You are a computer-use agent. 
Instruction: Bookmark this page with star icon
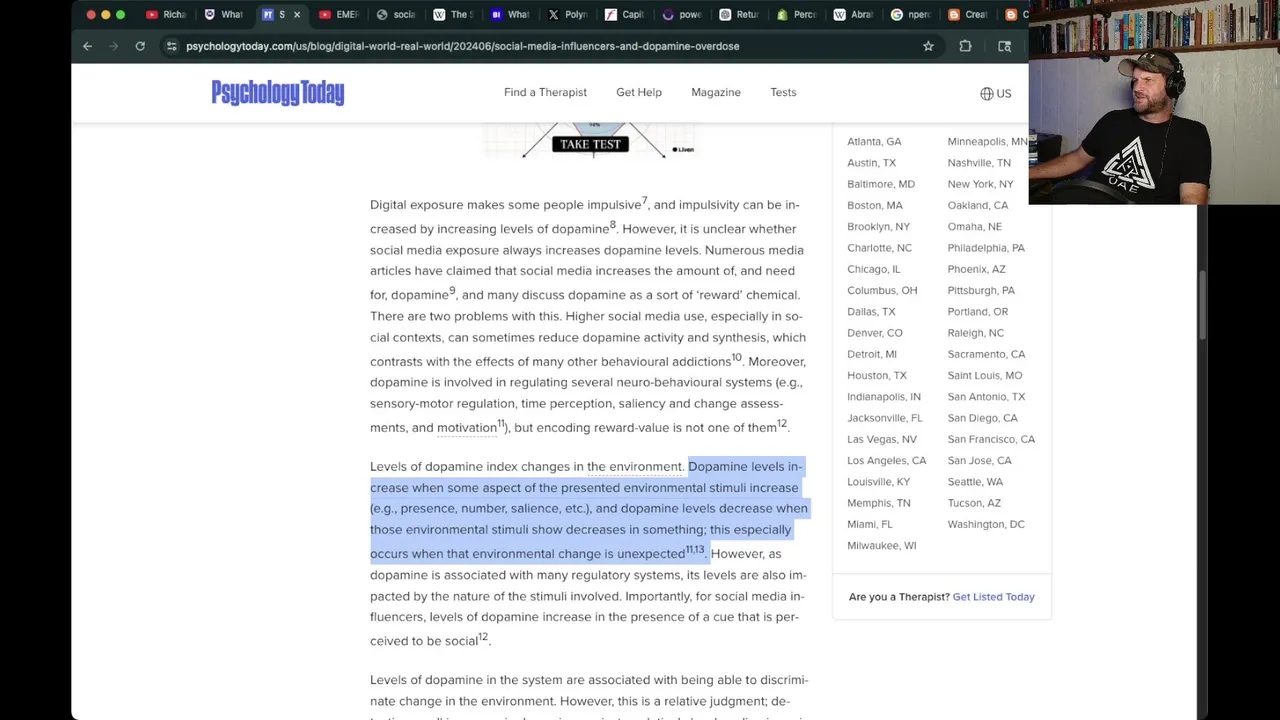[x=928, y=46]
